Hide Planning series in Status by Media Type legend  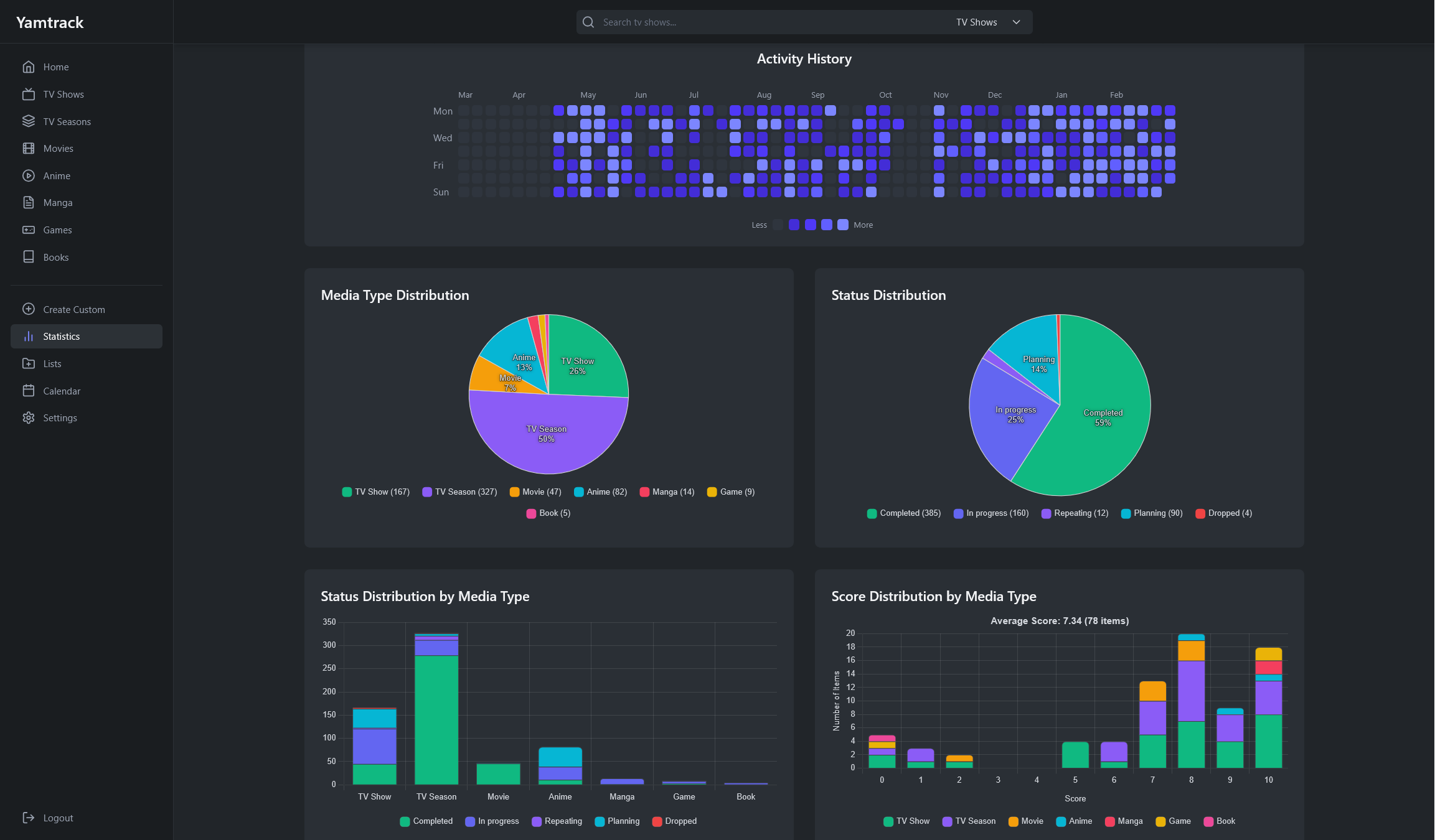(617, 821)
